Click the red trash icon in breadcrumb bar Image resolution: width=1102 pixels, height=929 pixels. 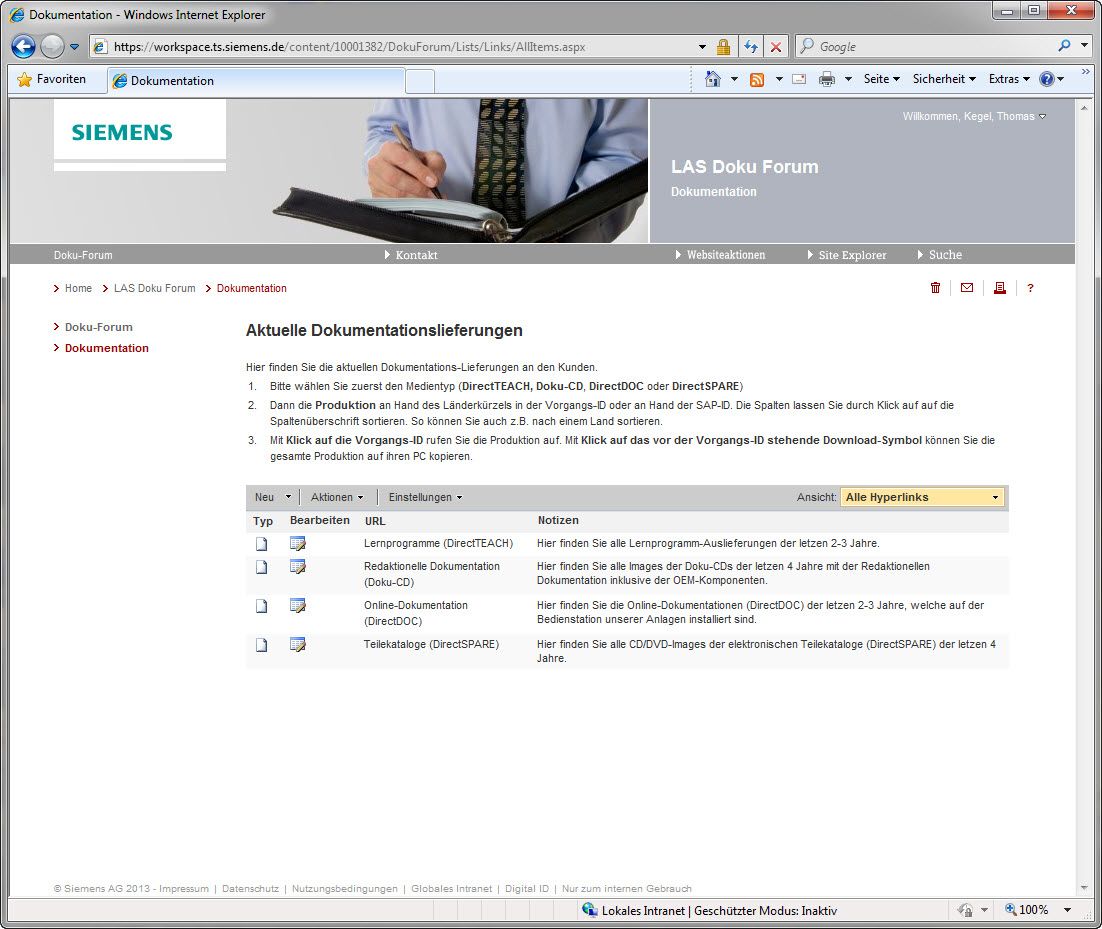935,288
